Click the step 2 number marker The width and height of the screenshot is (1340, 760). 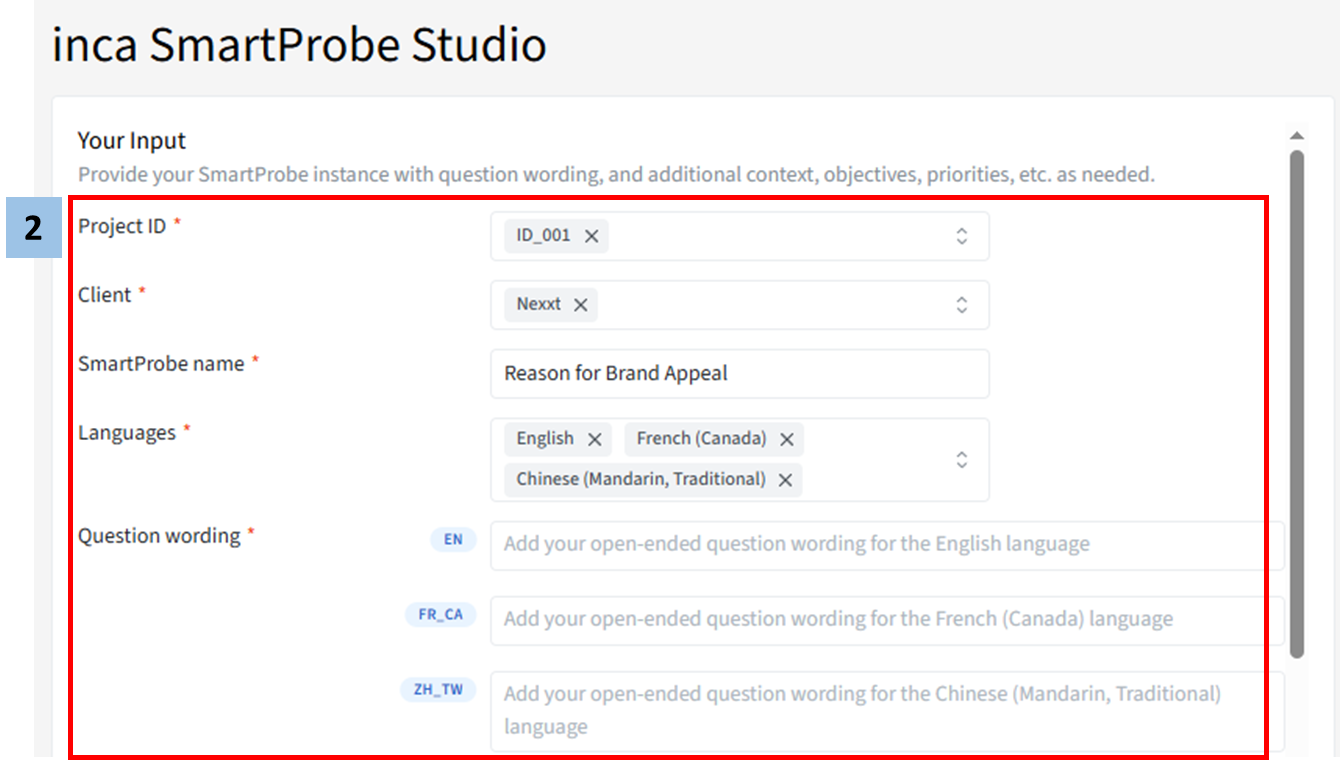34,229
